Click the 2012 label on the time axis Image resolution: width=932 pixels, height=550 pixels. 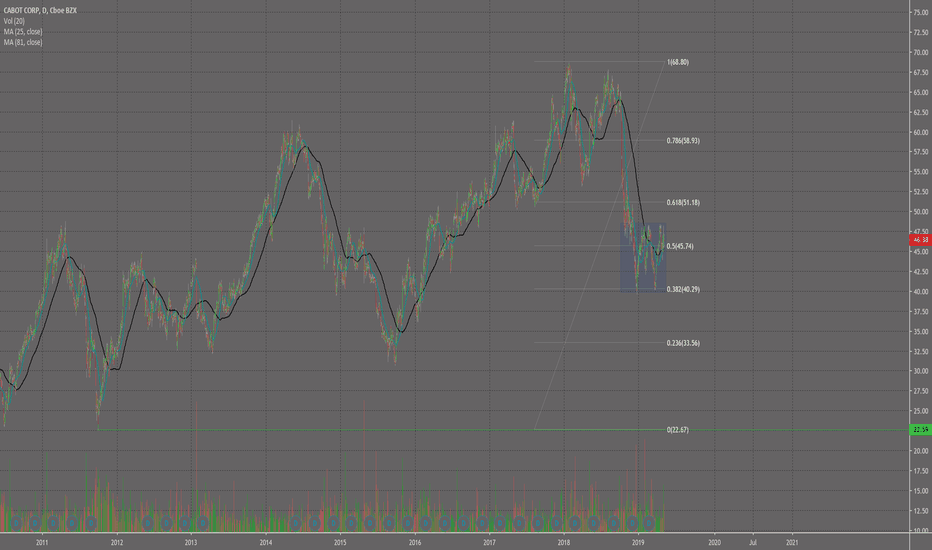pyautogui.click(x=116, y=542)
